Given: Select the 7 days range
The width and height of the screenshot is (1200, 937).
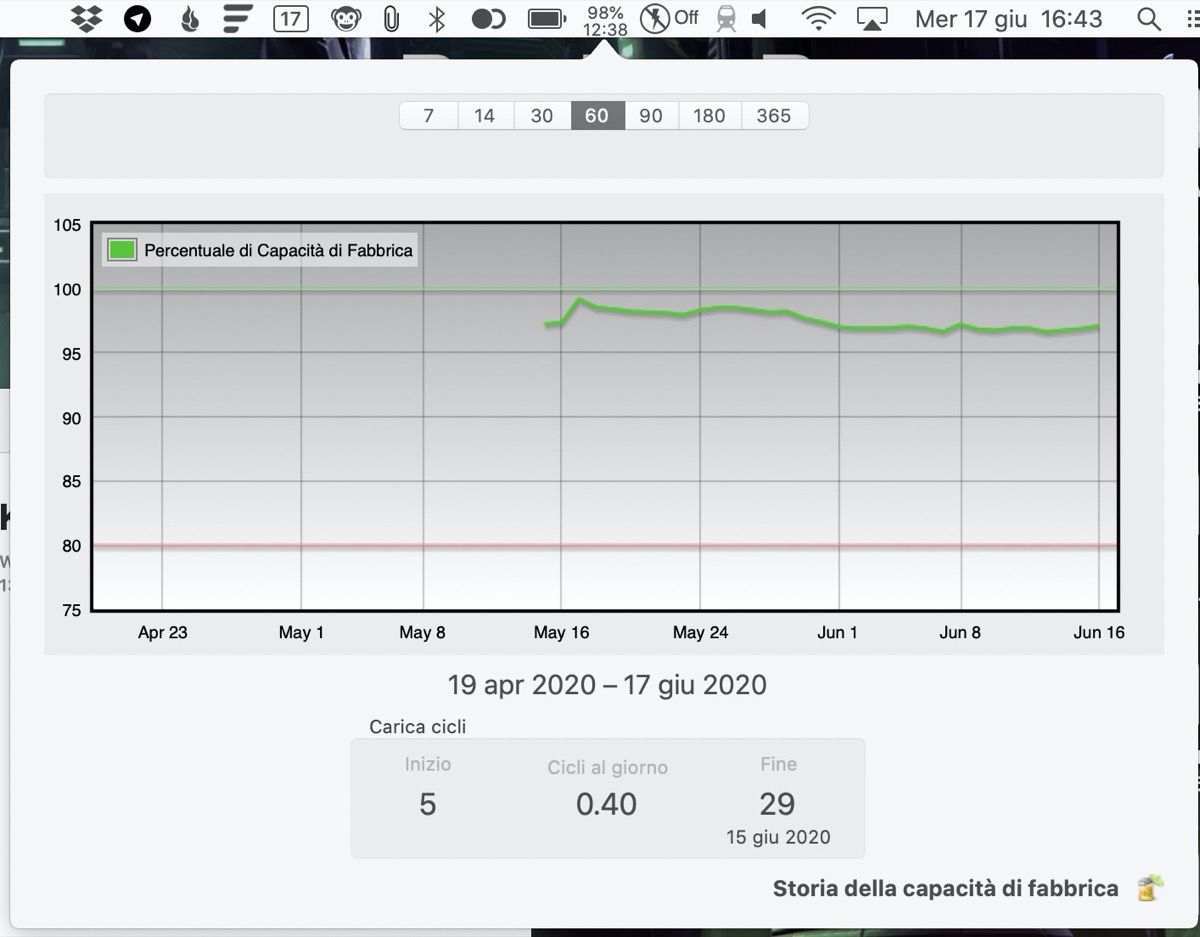Looking at the screenshot, I should point(429,116).
